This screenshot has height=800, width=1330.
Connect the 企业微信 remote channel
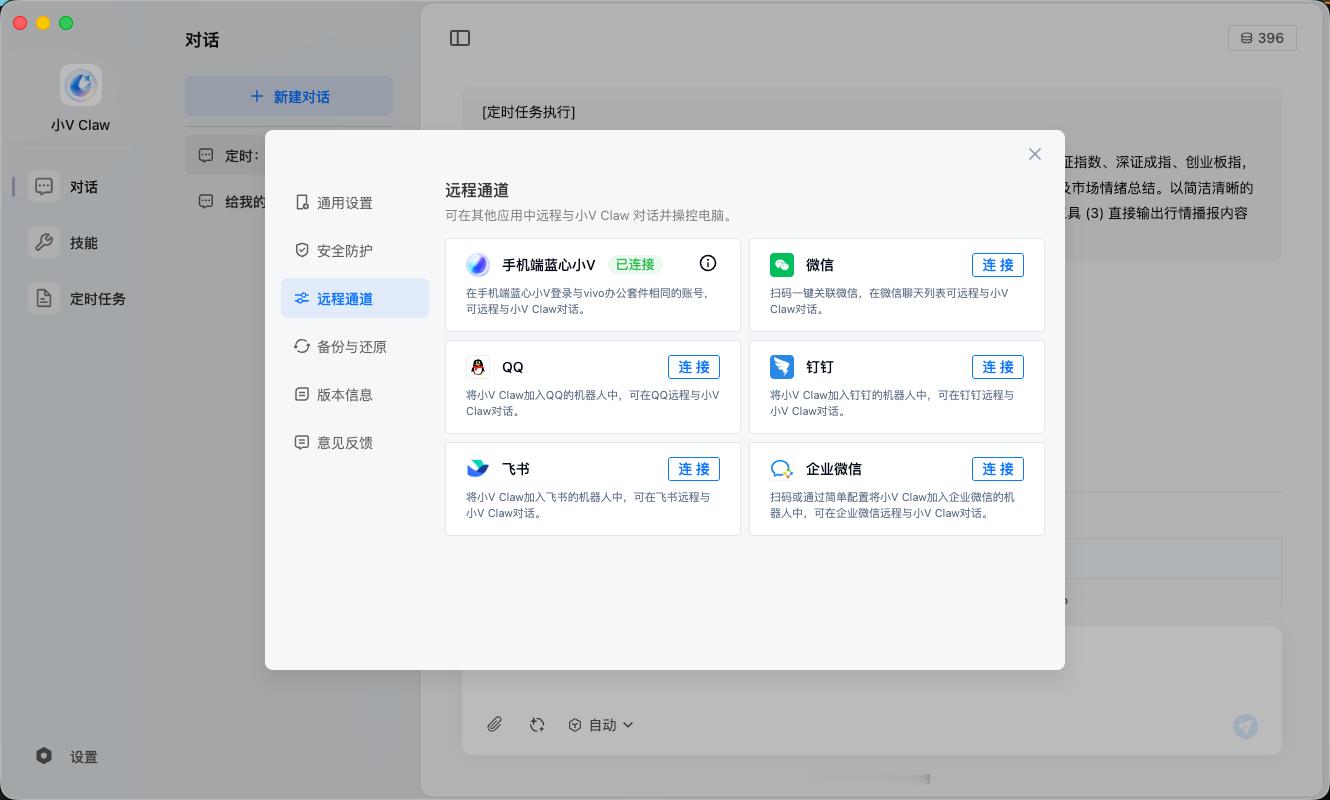pyautogui.click(x=998, y=469)
